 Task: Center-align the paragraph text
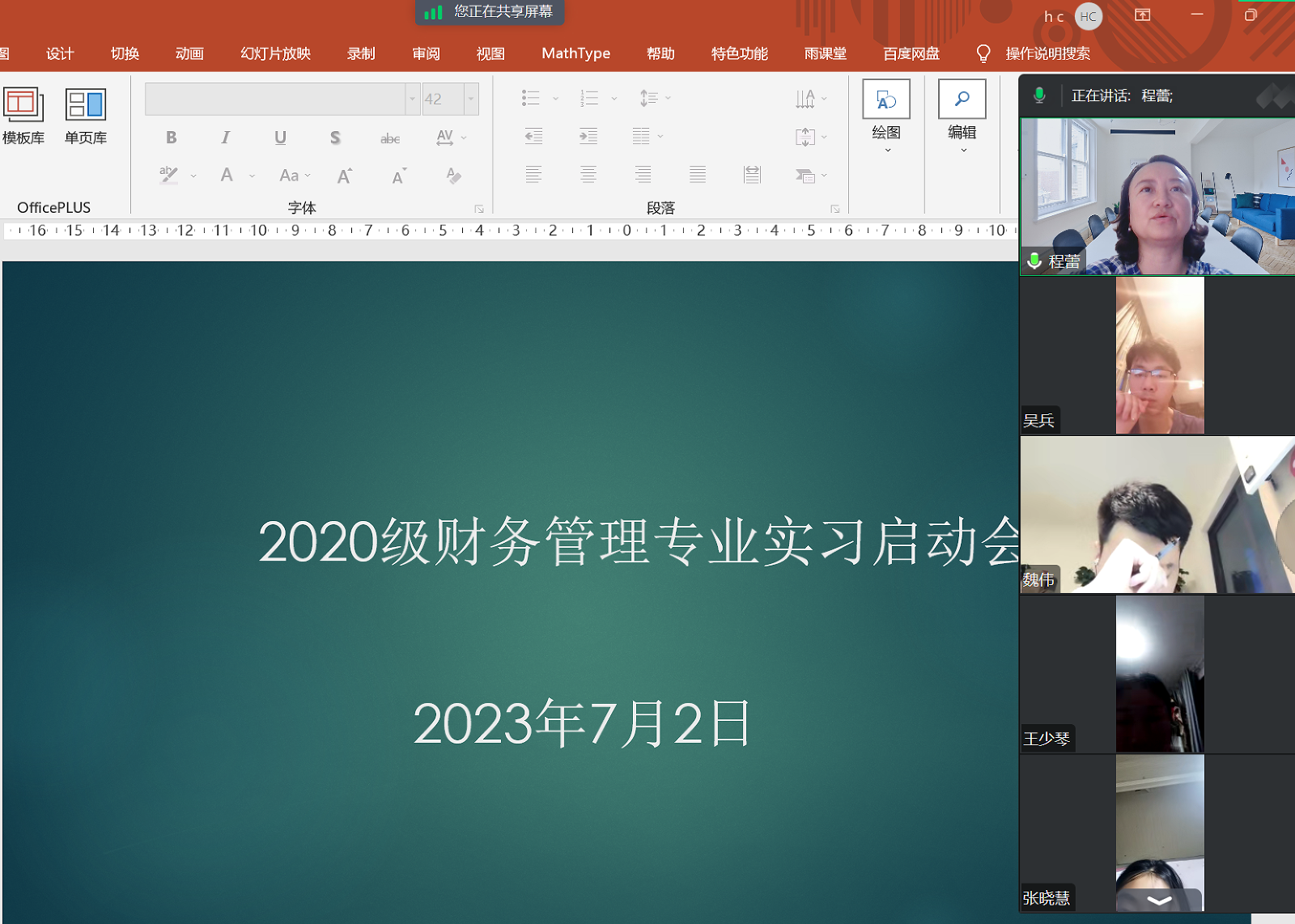[588, 175]
